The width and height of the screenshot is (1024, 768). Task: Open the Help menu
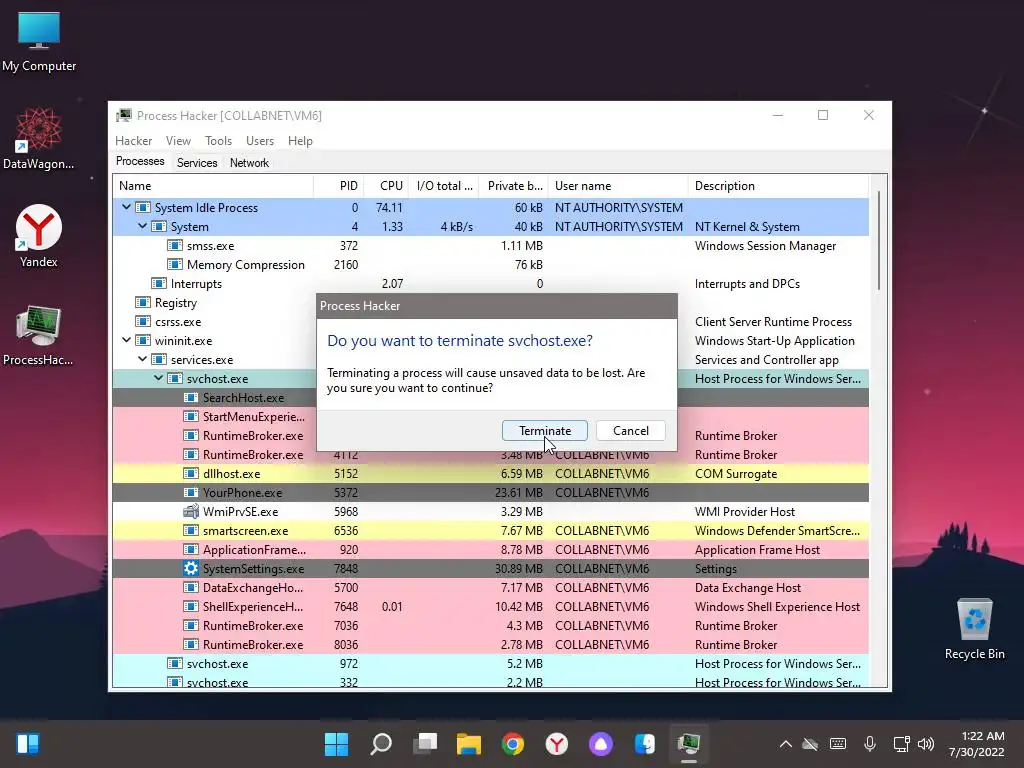coord(300,140)
